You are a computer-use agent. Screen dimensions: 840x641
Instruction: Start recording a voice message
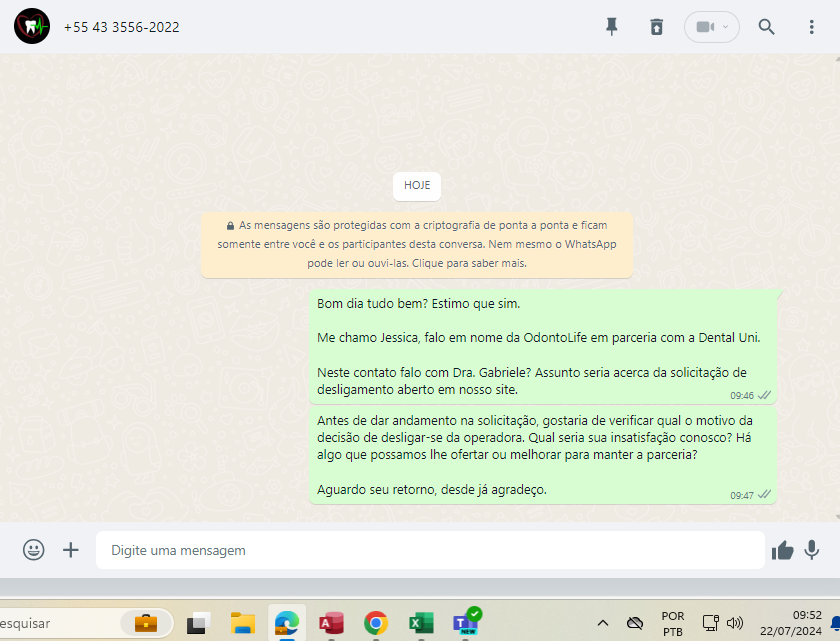[x=812, y=550]
